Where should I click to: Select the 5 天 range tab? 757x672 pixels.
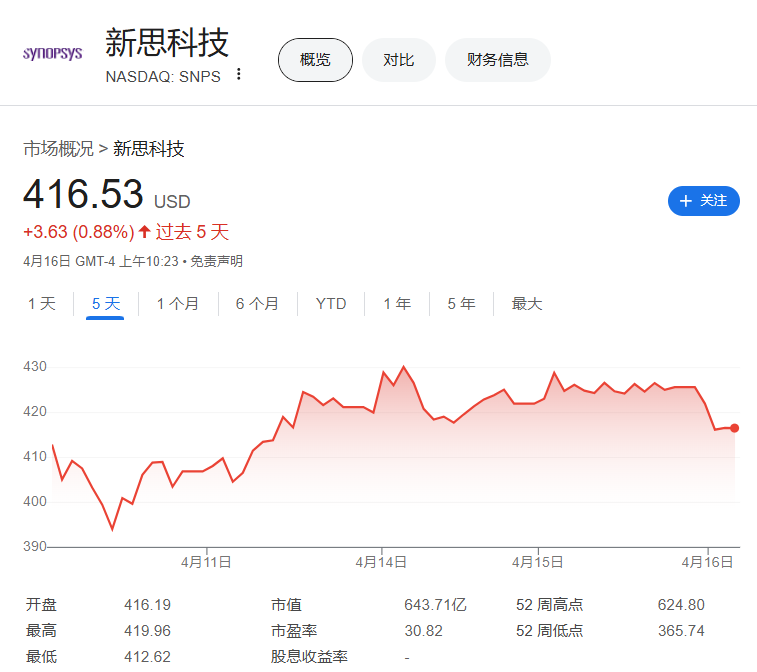pos(106,304)
